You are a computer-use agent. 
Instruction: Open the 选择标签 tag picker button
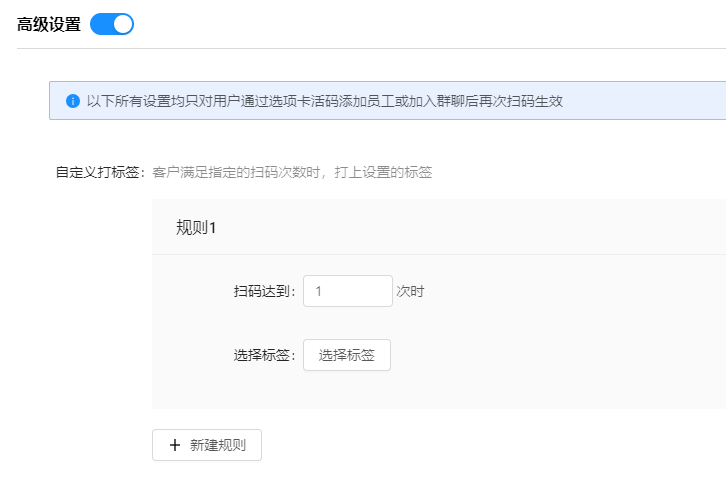[x=347, y=355]
